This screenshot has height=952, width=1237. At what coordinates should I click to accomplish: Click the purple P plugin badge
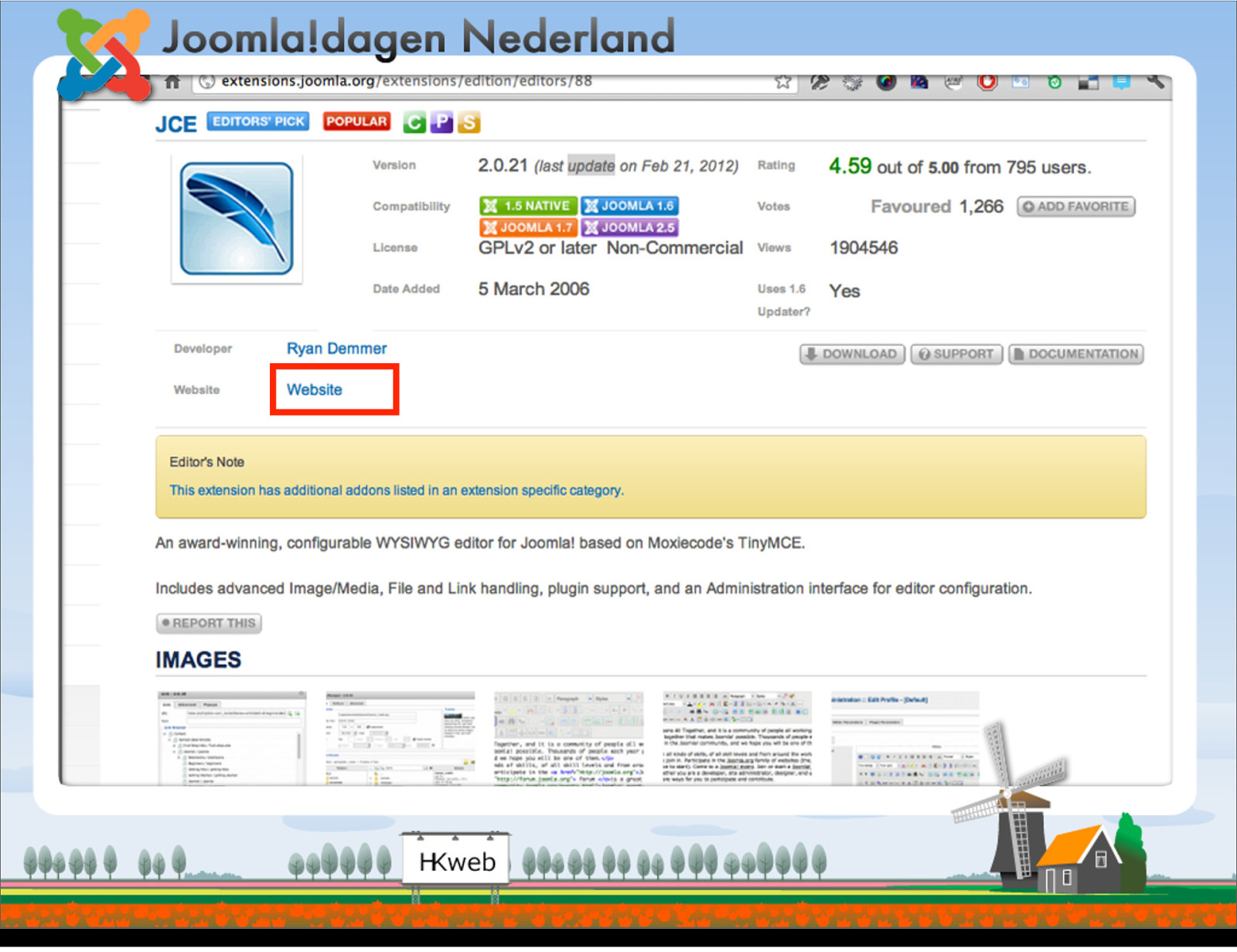[441, 122]
